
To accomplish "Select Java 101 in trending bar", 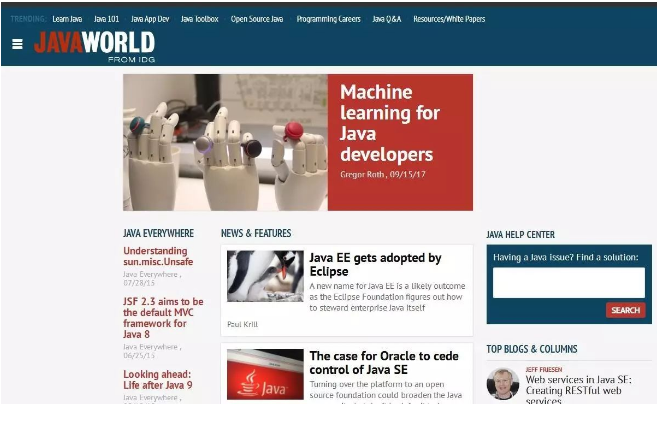I will point(106,19).
